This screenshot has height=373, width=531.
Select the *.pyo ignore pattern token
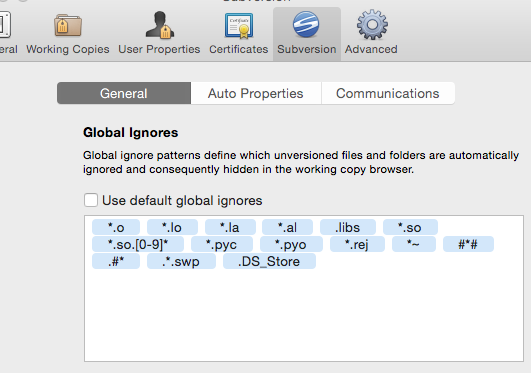click(291, 244)
